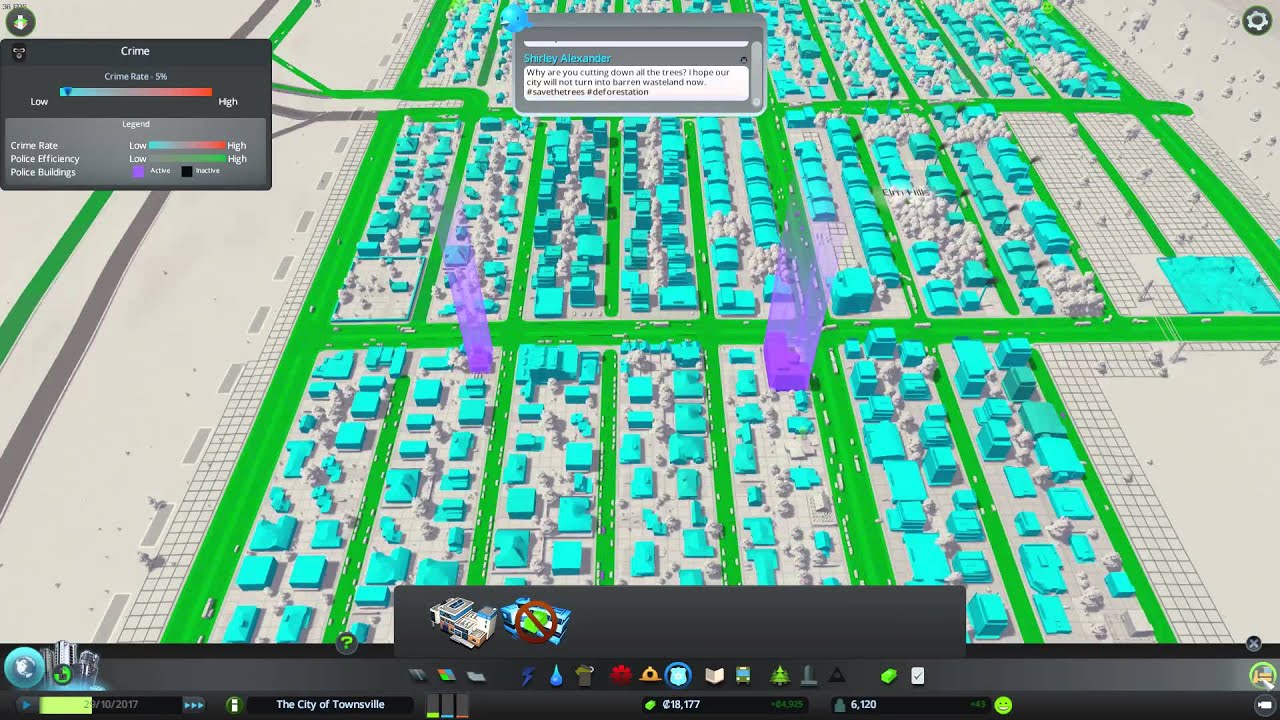Close the police build panel

[x=1253, y=644]
